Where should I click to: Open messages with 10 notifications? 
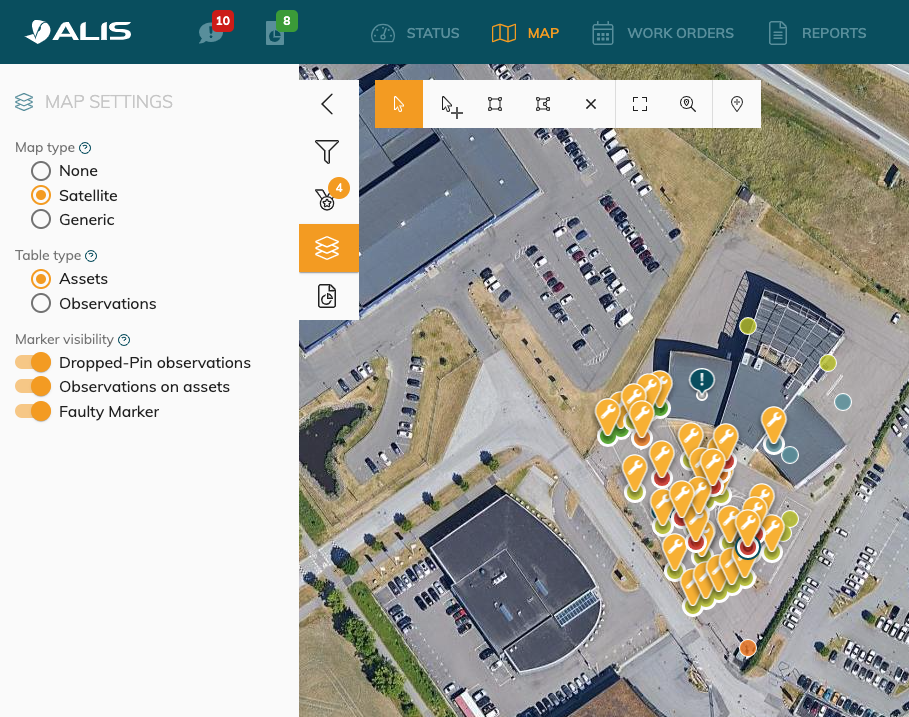coord(212,33)
